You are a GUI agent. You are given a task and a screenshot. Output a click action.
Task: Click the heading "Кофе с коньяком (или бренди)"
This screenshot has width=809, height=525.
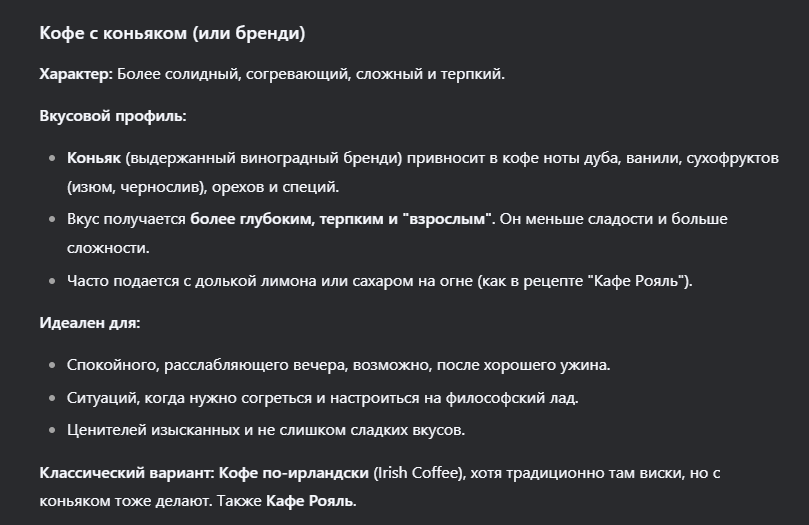(x=172, y=33)
